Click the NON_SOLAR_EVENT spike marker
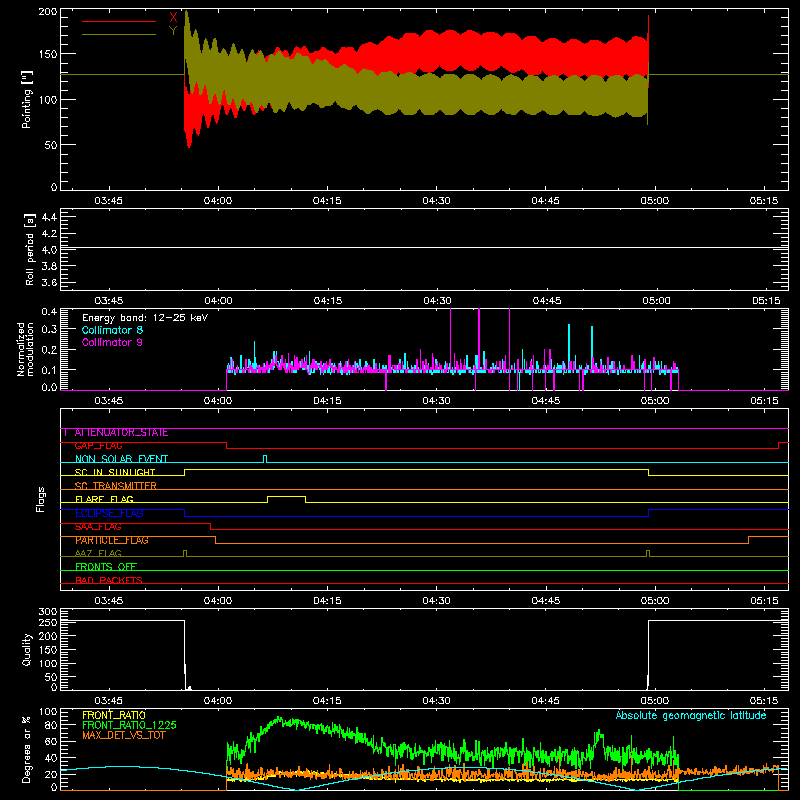The height and width of the screenshot is (800, 800). [265, 459]
